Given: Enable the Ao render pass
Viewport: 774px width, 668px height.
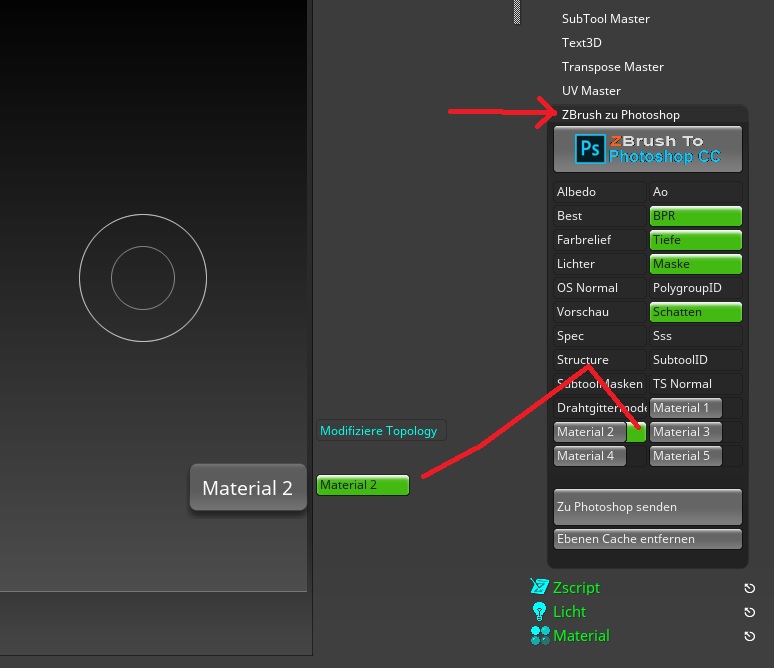Looking at the screenshot, I should click(x=696, y=192).
